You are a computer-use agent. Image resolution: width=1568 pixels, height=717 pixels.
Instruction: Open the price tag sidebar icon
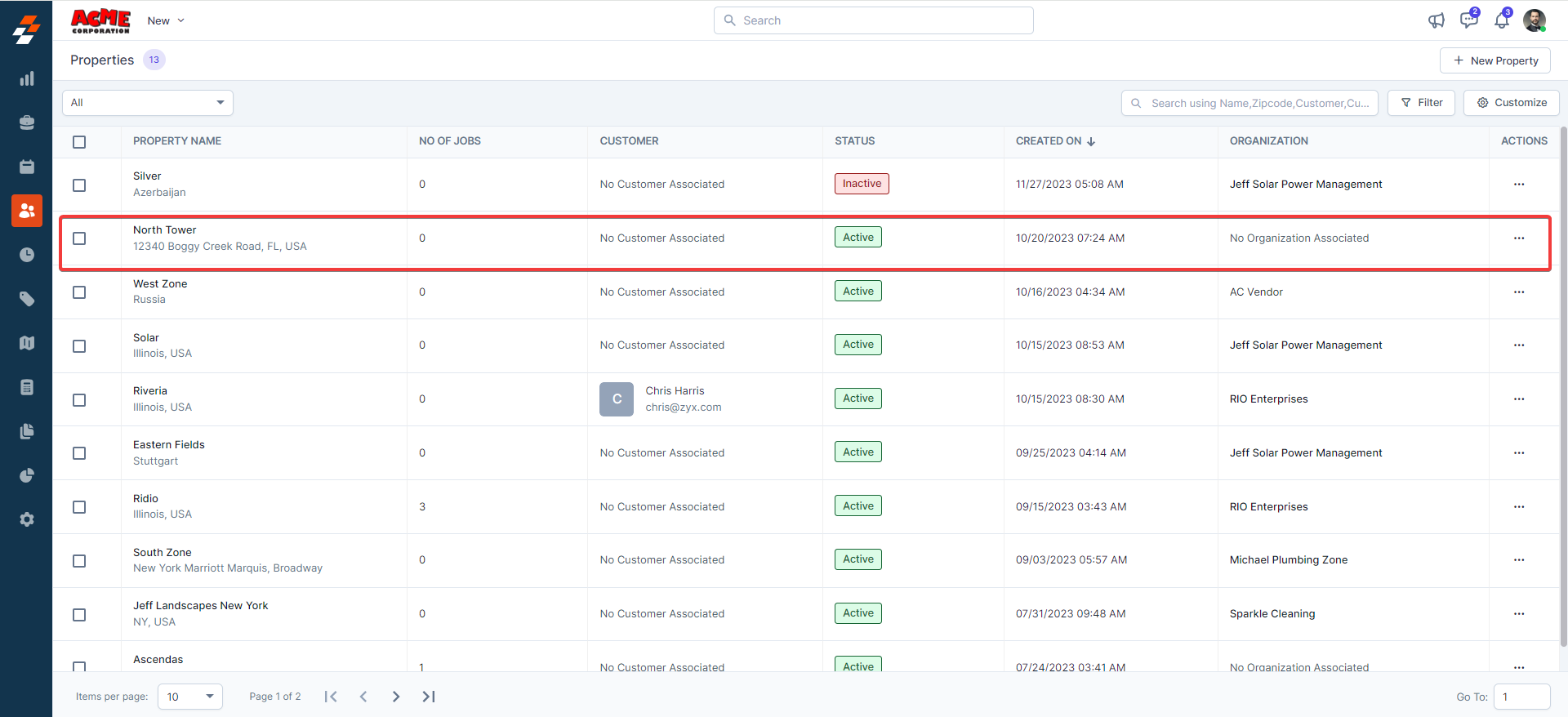[x=27, y=299]
